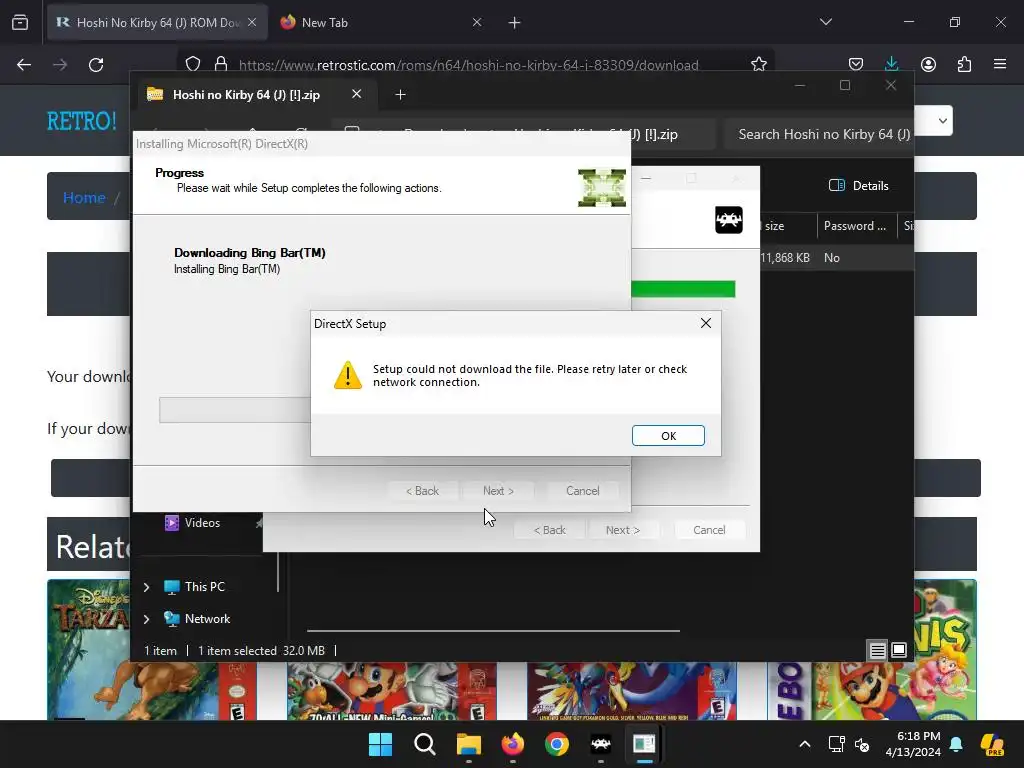Click the Home breadcrumb link

pyautogui.click(x=84, y=197)
